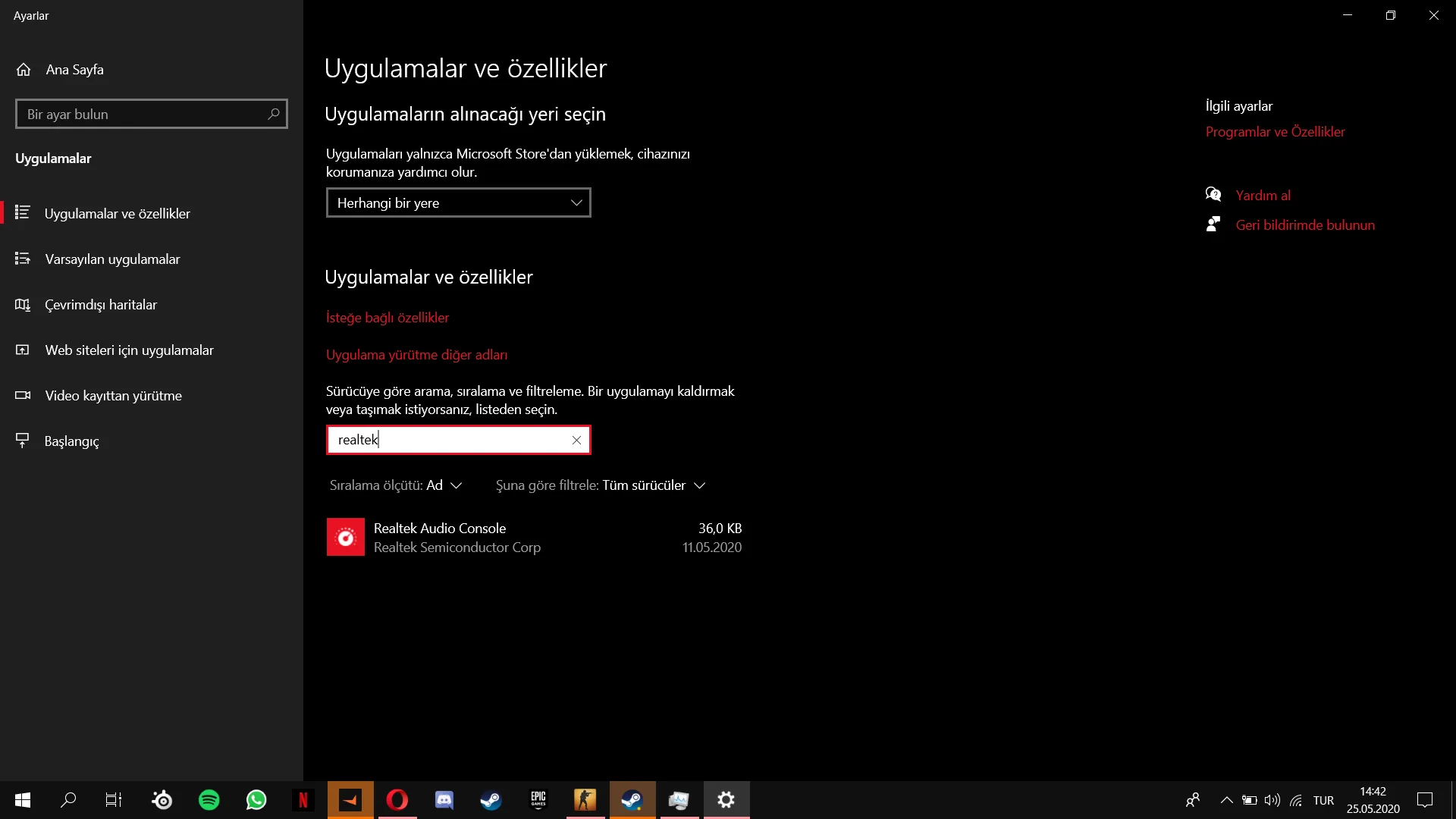This screenshot has height=819, width=1456.
Task: Click the magnifier in Bir ayar bulun
Action: pos(274,114)
